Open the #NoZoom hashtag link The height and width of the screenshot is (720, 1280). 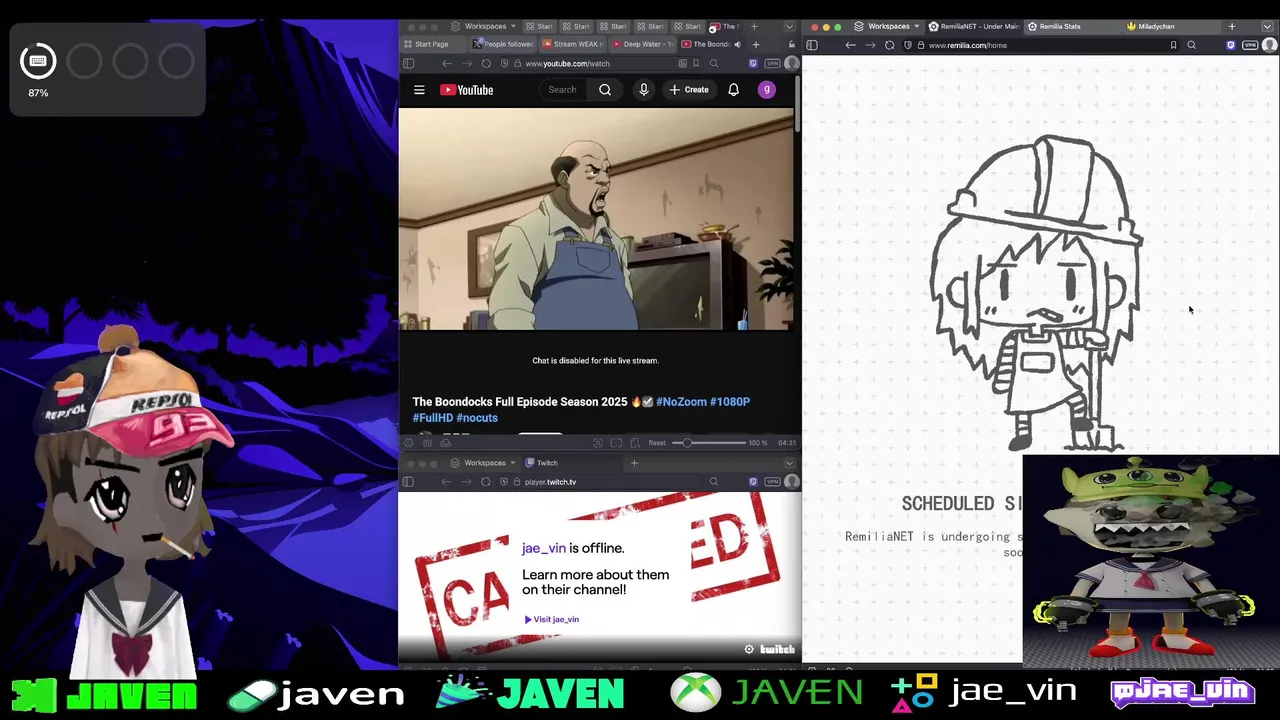coord(681,402)
